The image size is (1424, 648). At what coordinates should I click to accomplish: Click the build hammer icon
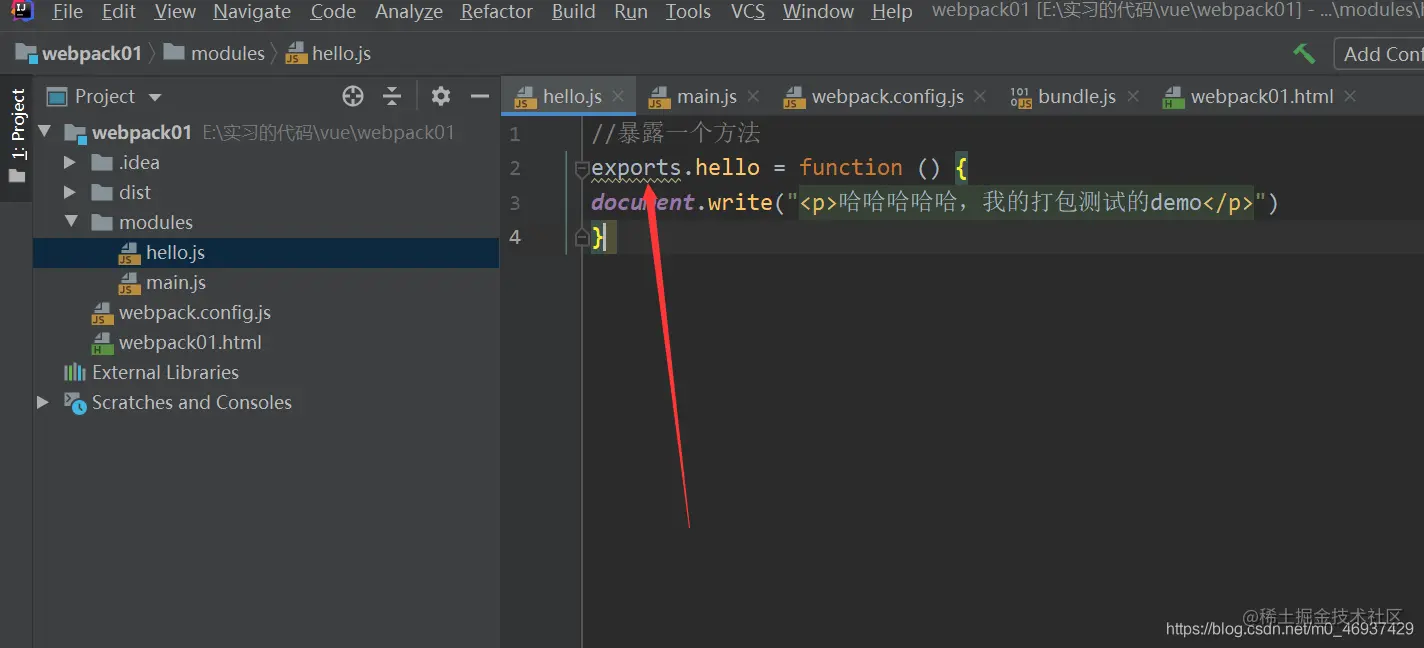point(1304,53)
